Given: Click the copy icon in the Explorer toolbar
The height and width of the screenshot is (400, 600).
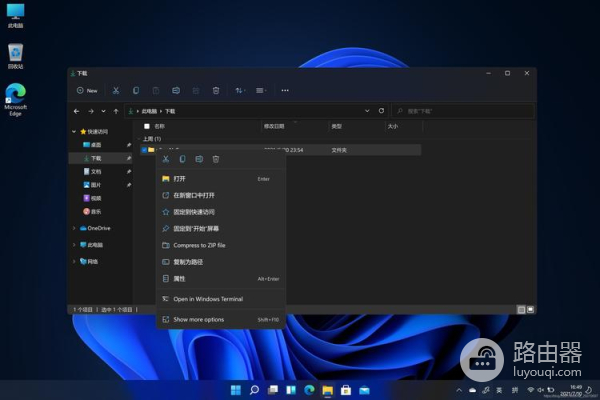Looking at the screenshot, I should pos(136,90).
